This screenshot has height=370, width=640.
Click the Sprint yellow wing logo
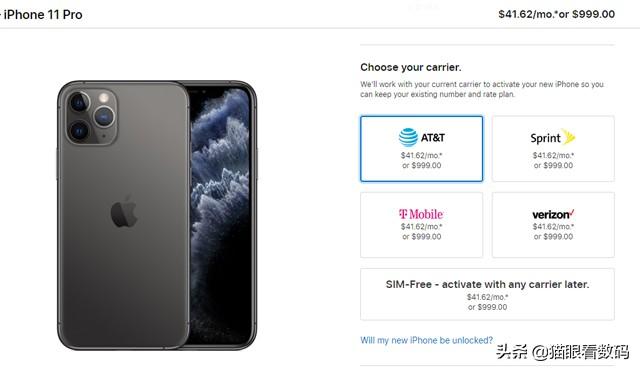click(569, 137)
